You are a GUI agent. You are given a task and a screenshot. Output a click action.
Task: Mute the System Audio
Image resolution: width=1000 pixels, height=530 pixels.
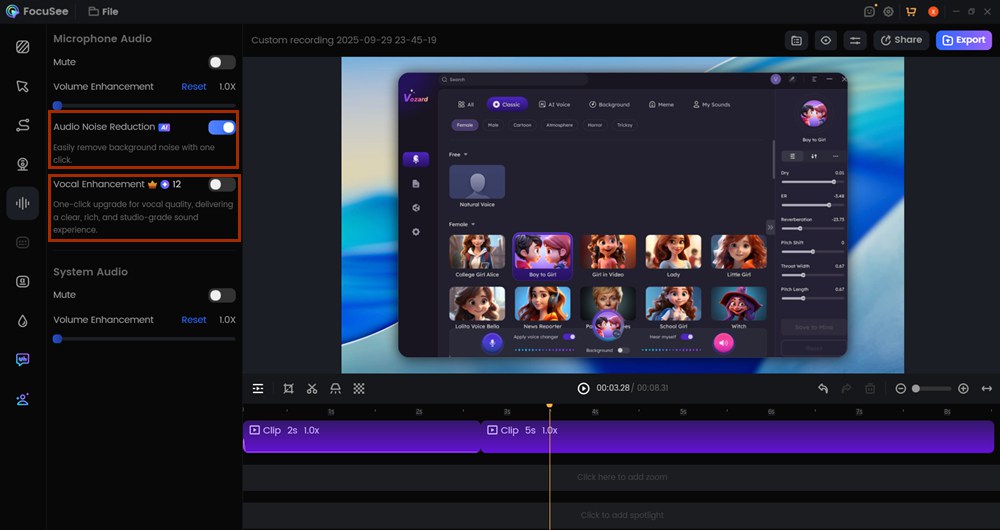click(x=222, y=295)
